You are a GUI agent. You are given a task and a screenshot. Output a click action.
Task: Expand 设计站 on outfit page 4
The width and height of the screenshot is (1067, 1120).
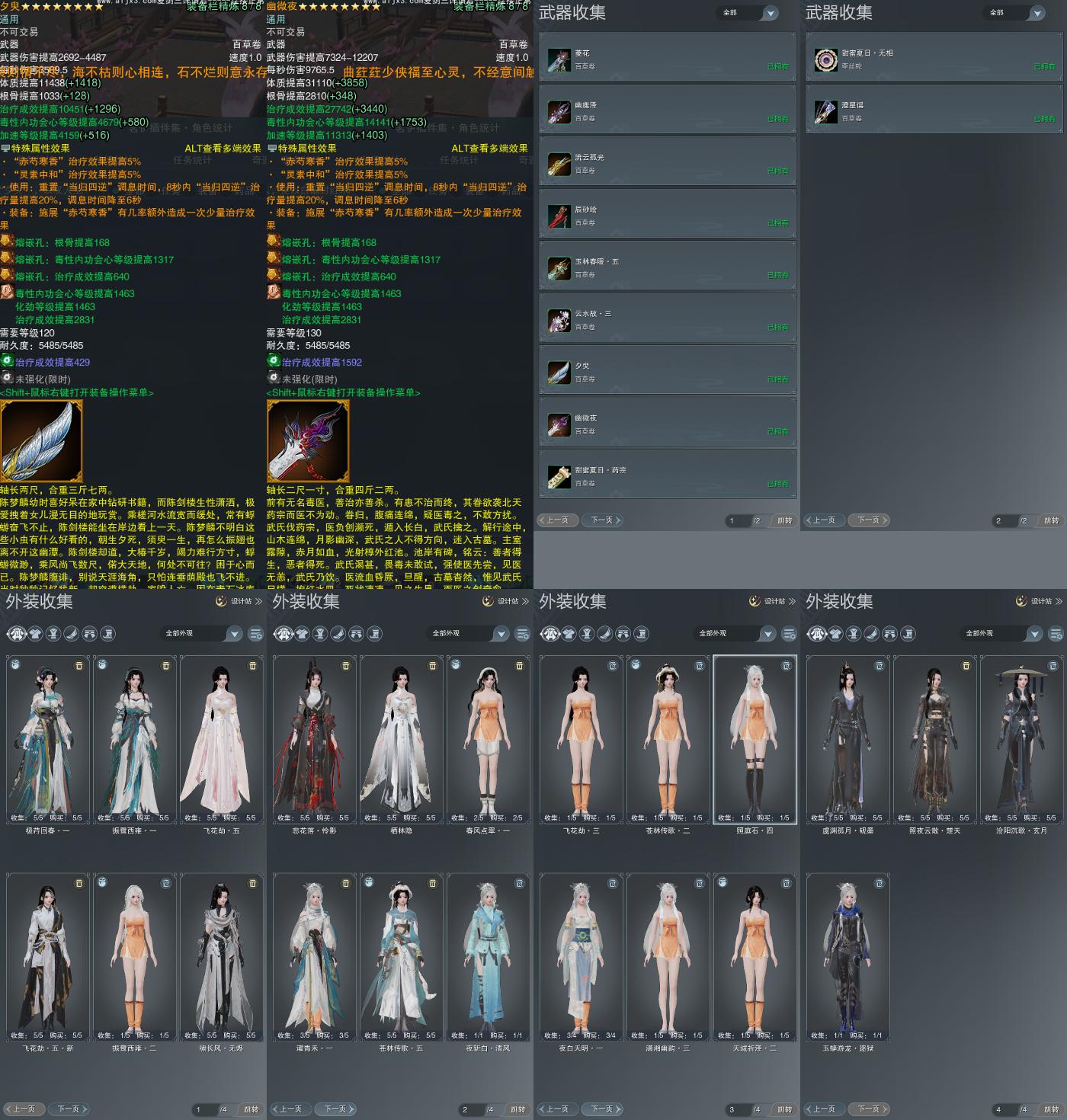(x=1039, y=601)
